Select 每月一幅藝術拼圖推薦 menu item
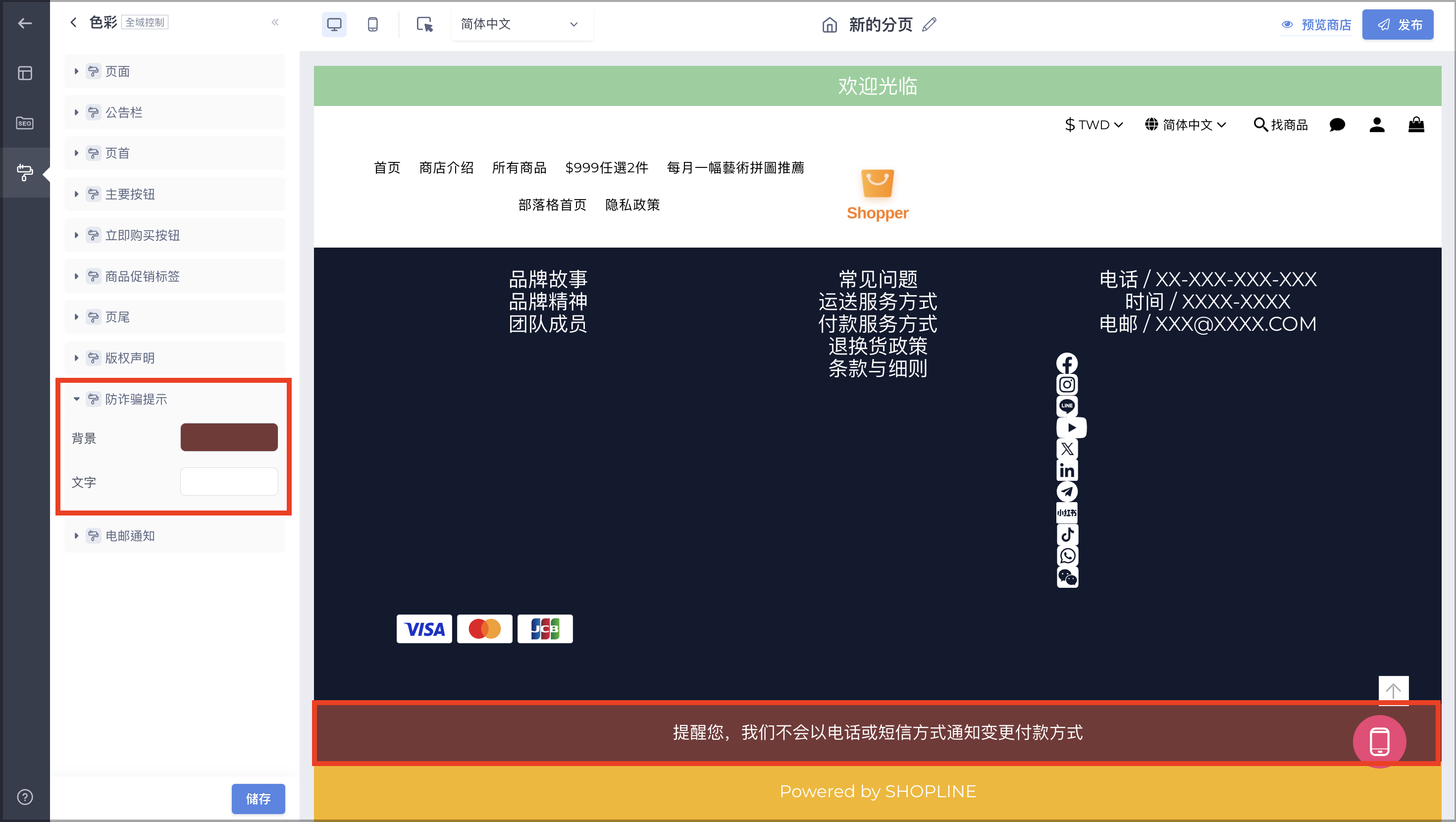This screenshot has height=822, width=1456. point(735,167)
